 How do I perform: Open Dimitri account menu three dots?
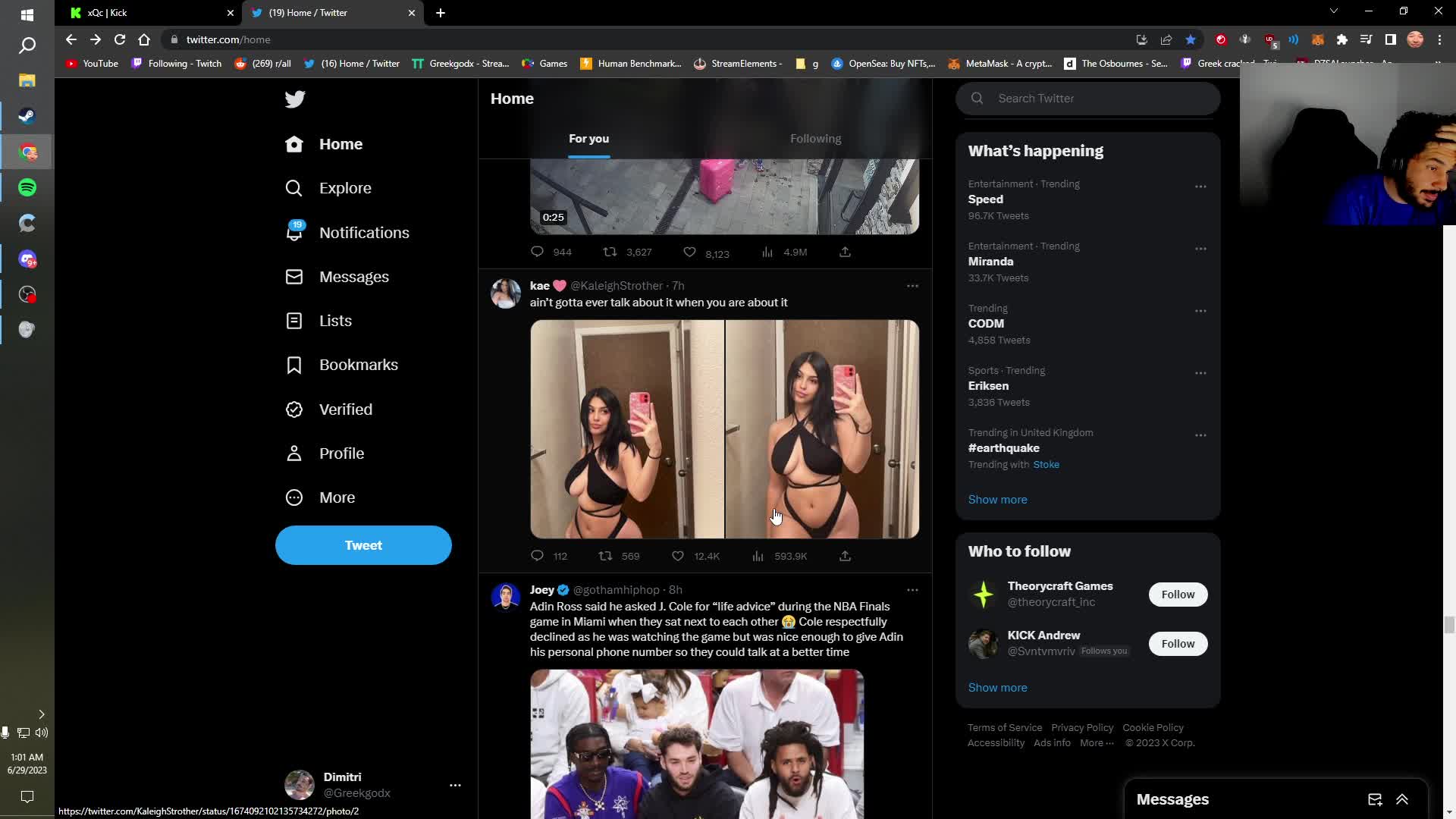(x=455, y=785)
